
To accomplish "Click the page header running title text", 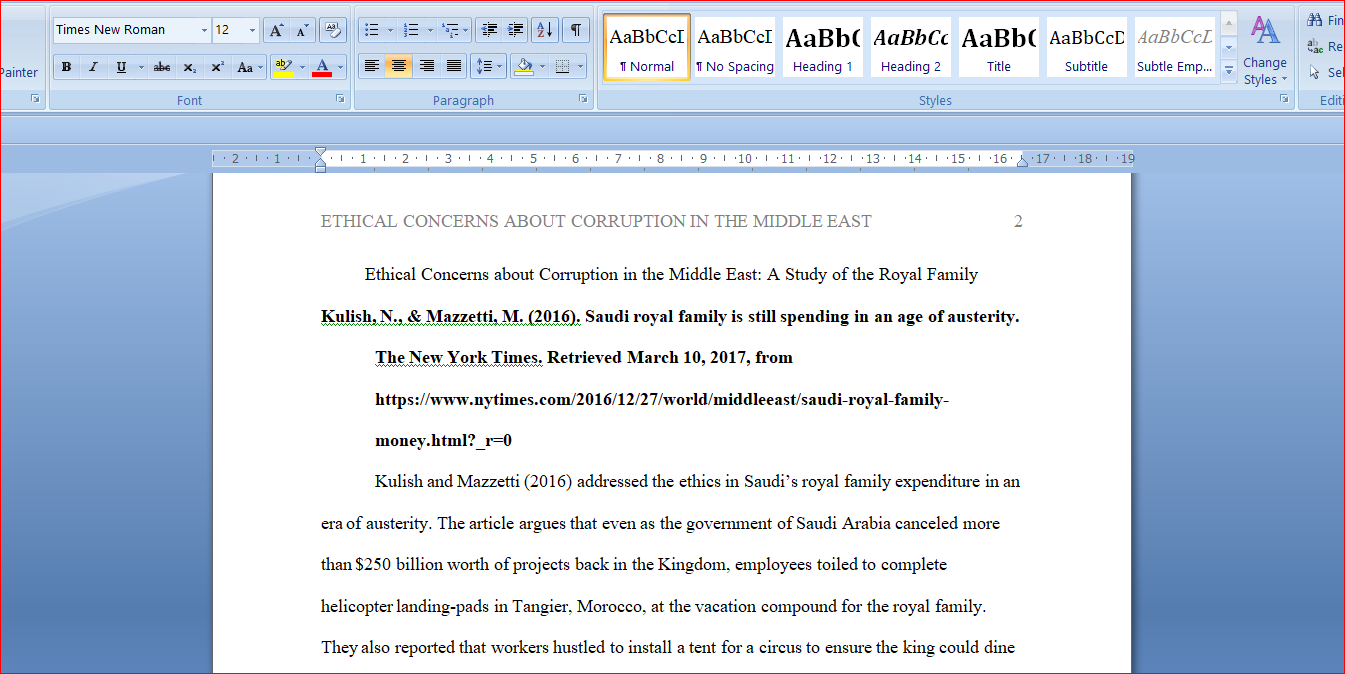I will [x=596, y=221].
